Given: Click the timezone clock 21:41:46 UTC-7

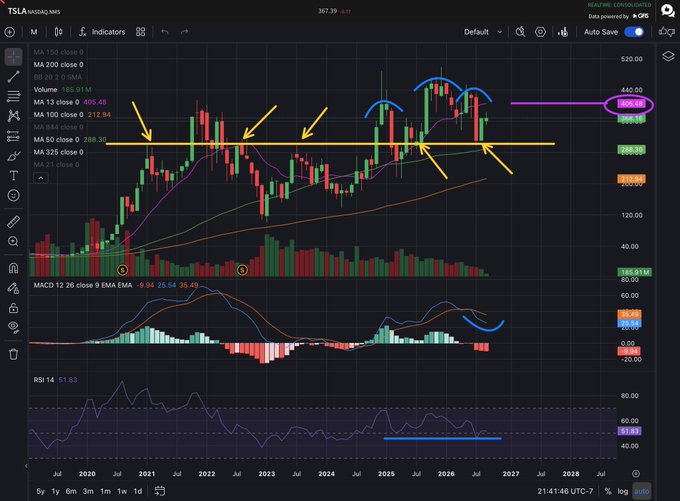Looking at the screenshot, I should [x=565, y=491].
